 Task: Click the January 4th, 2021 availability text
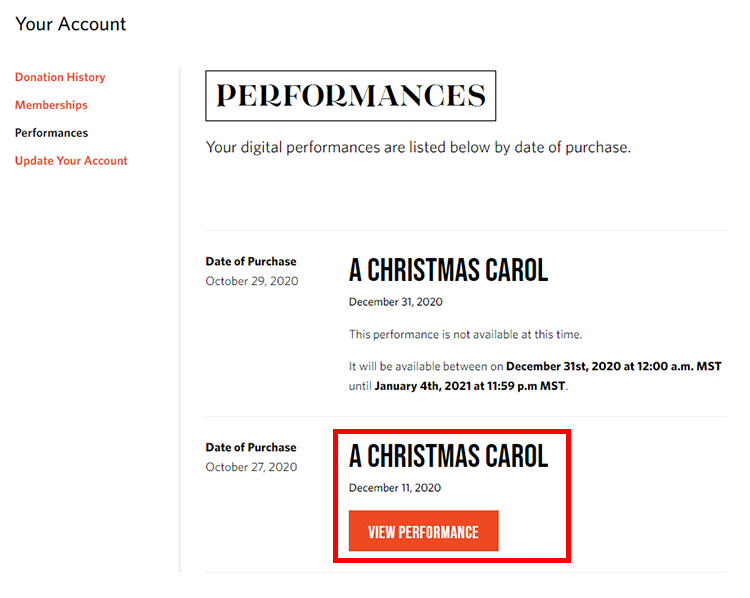click(470, 386)
